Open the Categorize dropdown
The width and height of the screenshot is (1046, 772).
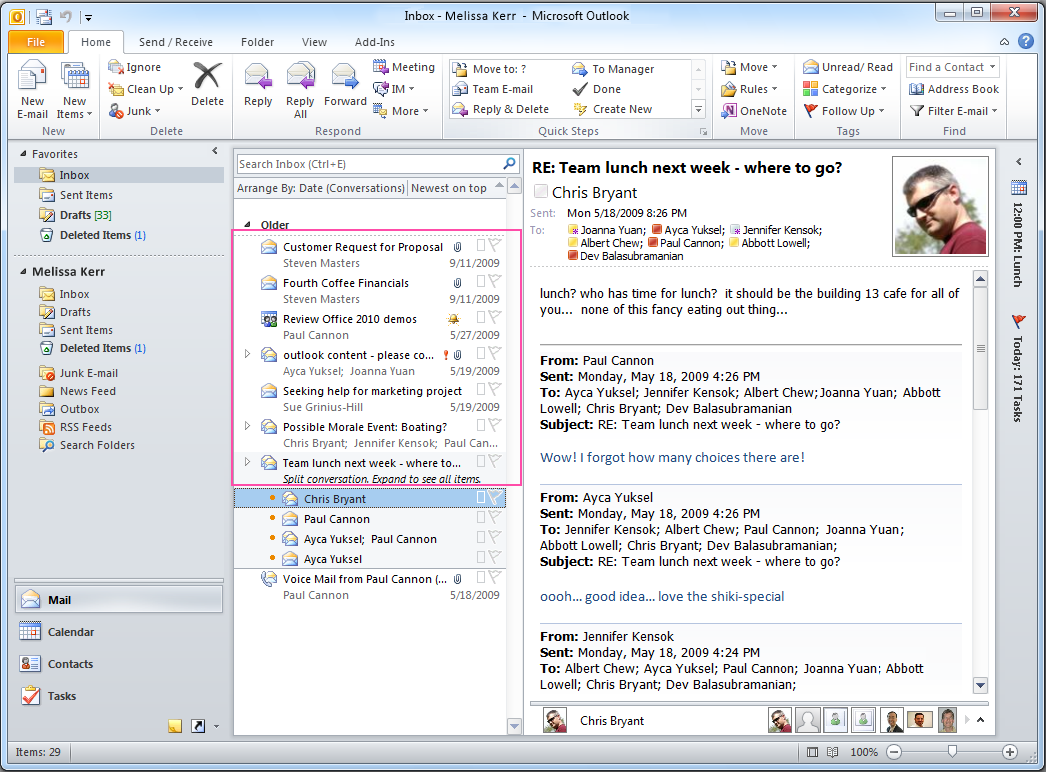pyautogui.click(x=847, y=89)
